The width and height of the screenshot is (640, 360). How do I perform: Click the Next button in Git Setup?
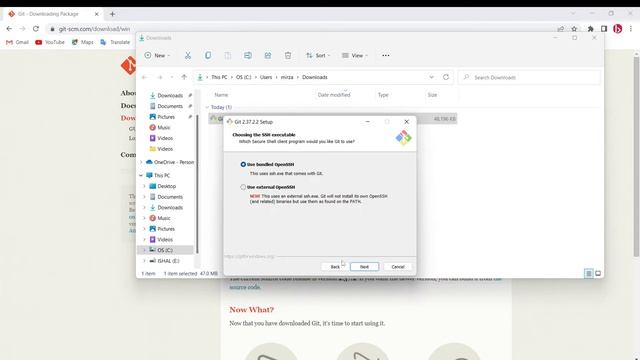[364, 267]
